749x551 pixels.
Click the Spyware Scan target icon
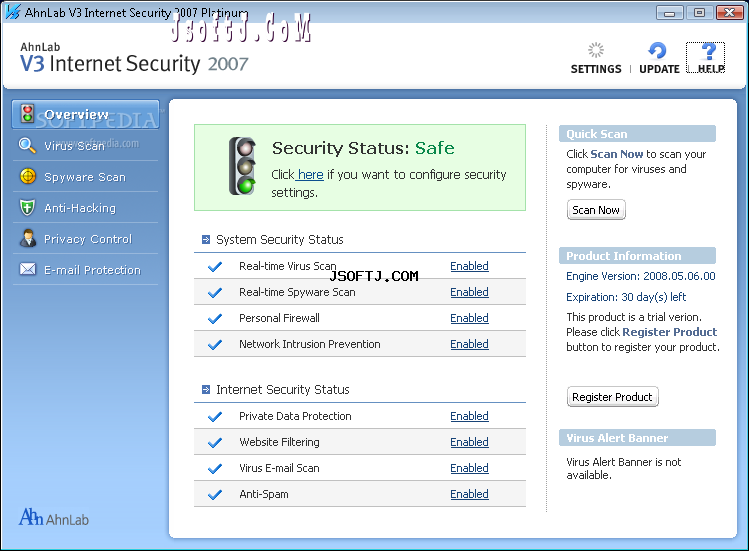point(28,176)
